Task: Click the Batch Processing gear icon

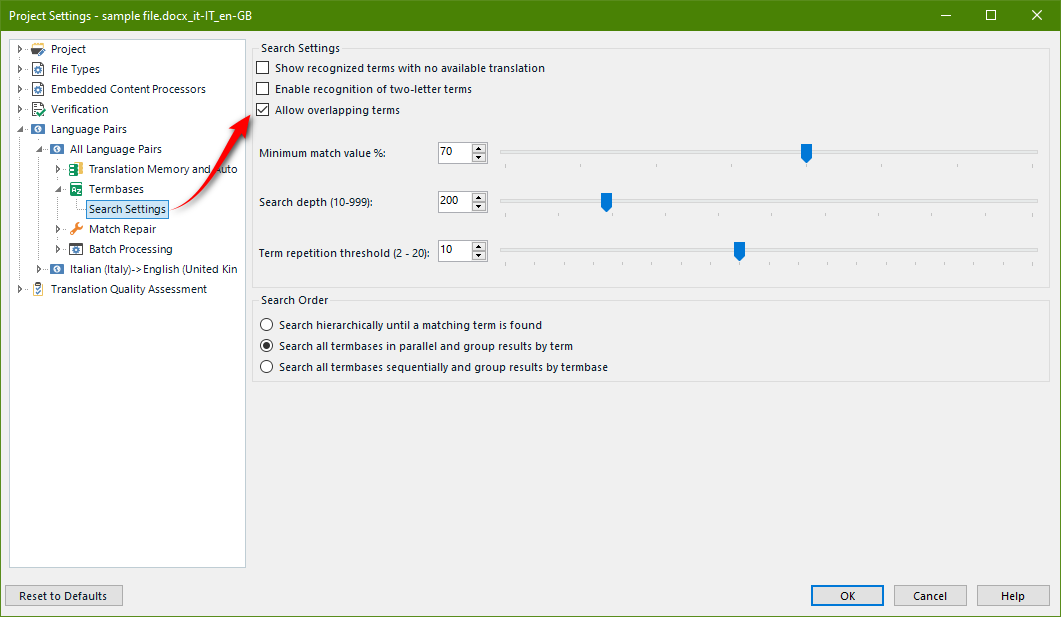Action: [76, 249]
